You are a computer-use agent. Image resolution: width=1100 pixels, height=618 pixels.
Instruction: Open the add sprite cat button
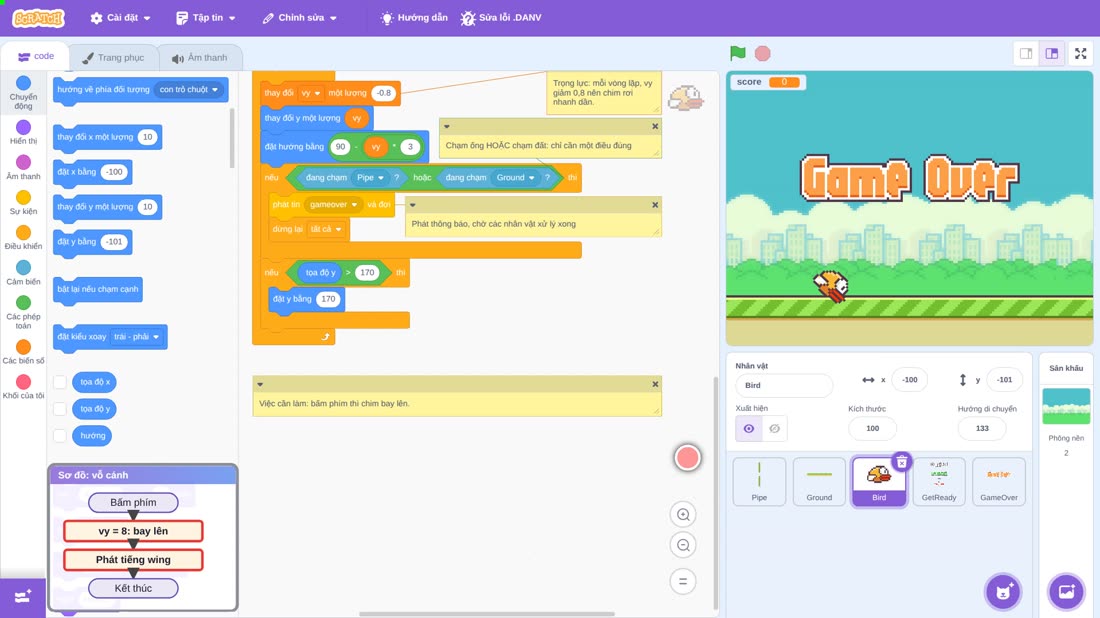(x=1003, y=591)
